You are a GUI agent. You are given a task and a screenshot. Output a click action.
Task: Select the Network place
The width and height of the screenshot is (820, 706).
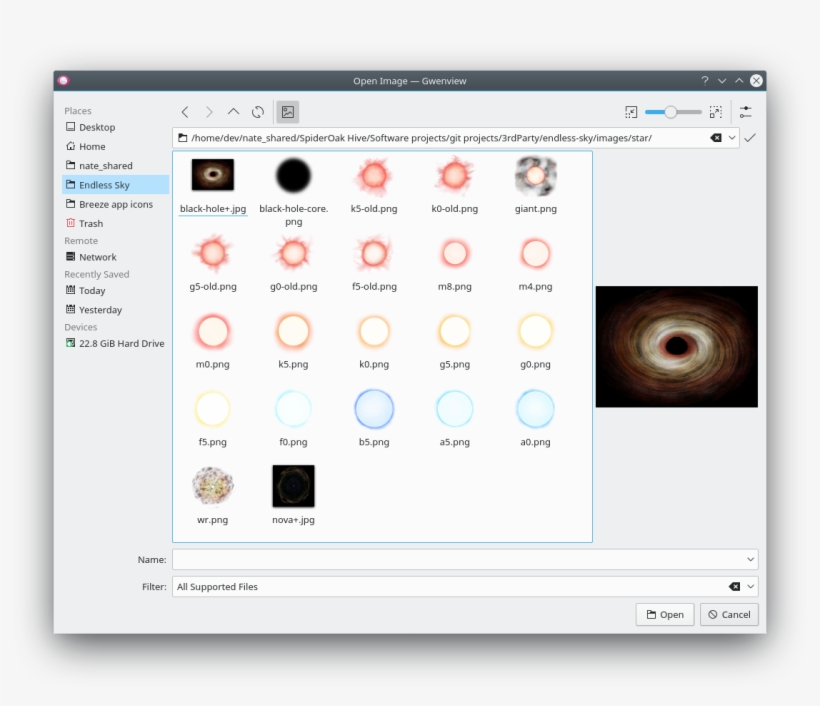[x=99, y=257]
